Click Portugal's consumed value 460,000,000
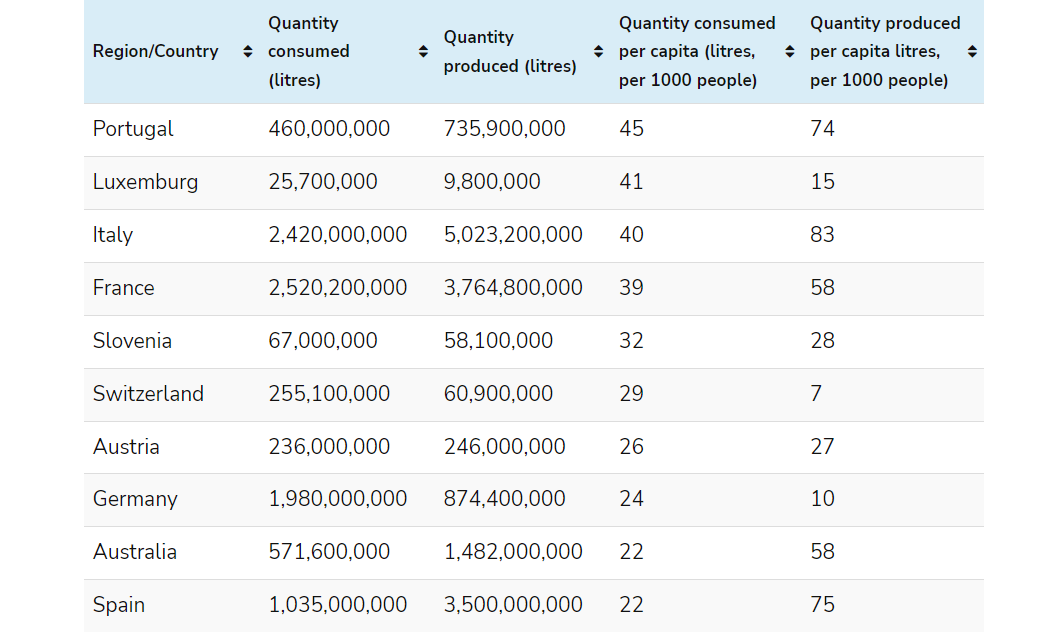The width and height of the screenshot is (1055, 637). point(329,128)
